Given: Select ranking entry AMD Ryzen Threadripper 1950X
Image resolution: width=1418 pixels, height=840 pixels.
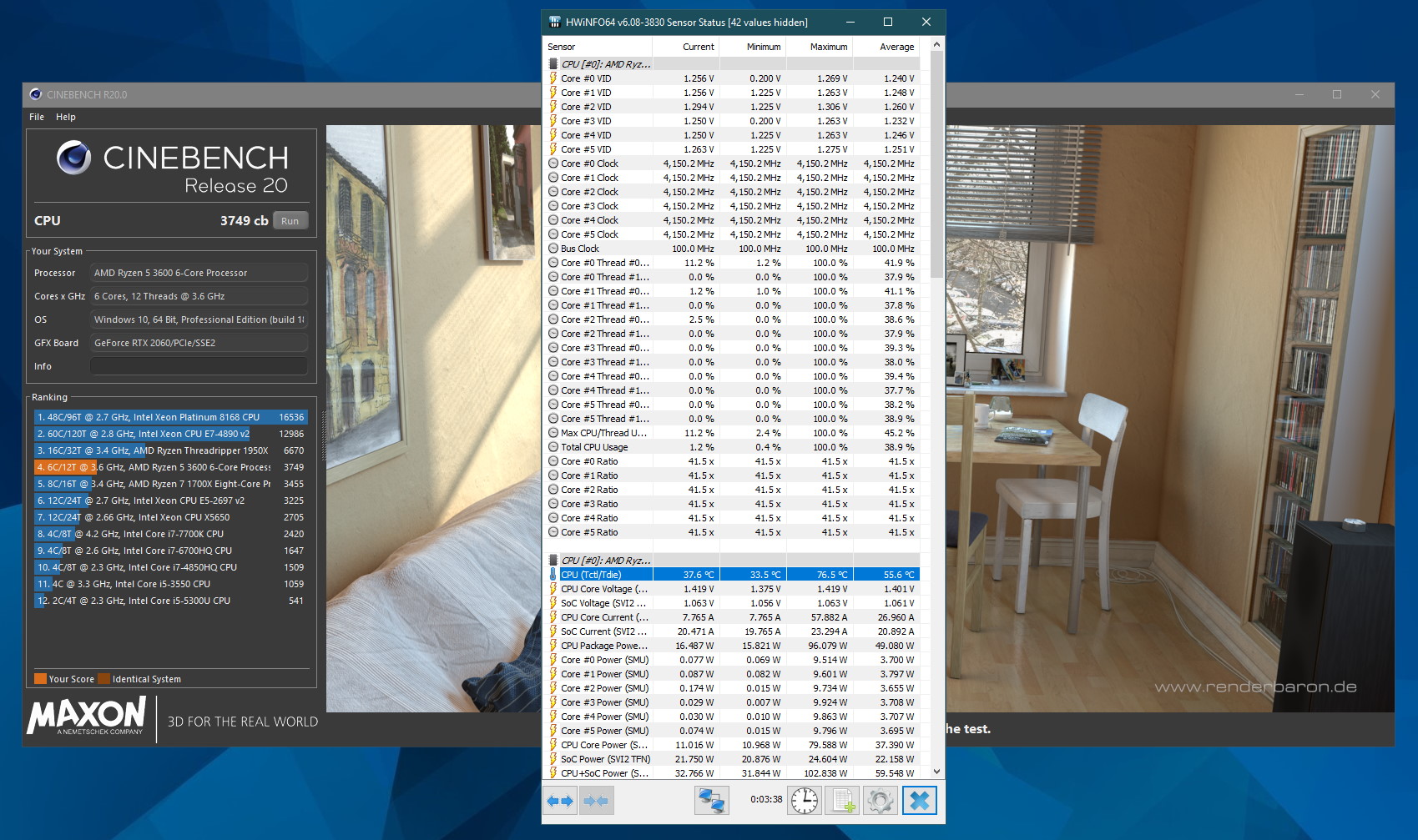Looking at the screenshot, I should point(170,450).
